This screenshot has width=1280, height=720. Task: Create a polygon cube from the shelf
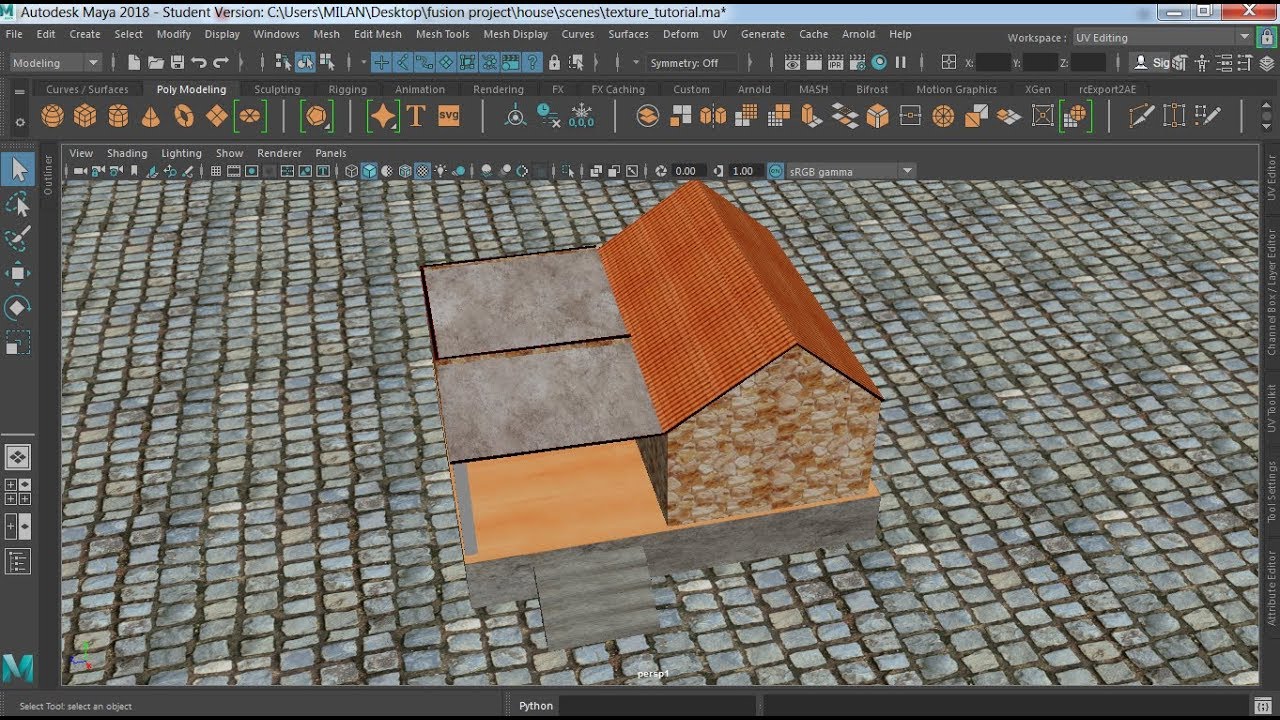pyautogui.click(x=85, y=116)
